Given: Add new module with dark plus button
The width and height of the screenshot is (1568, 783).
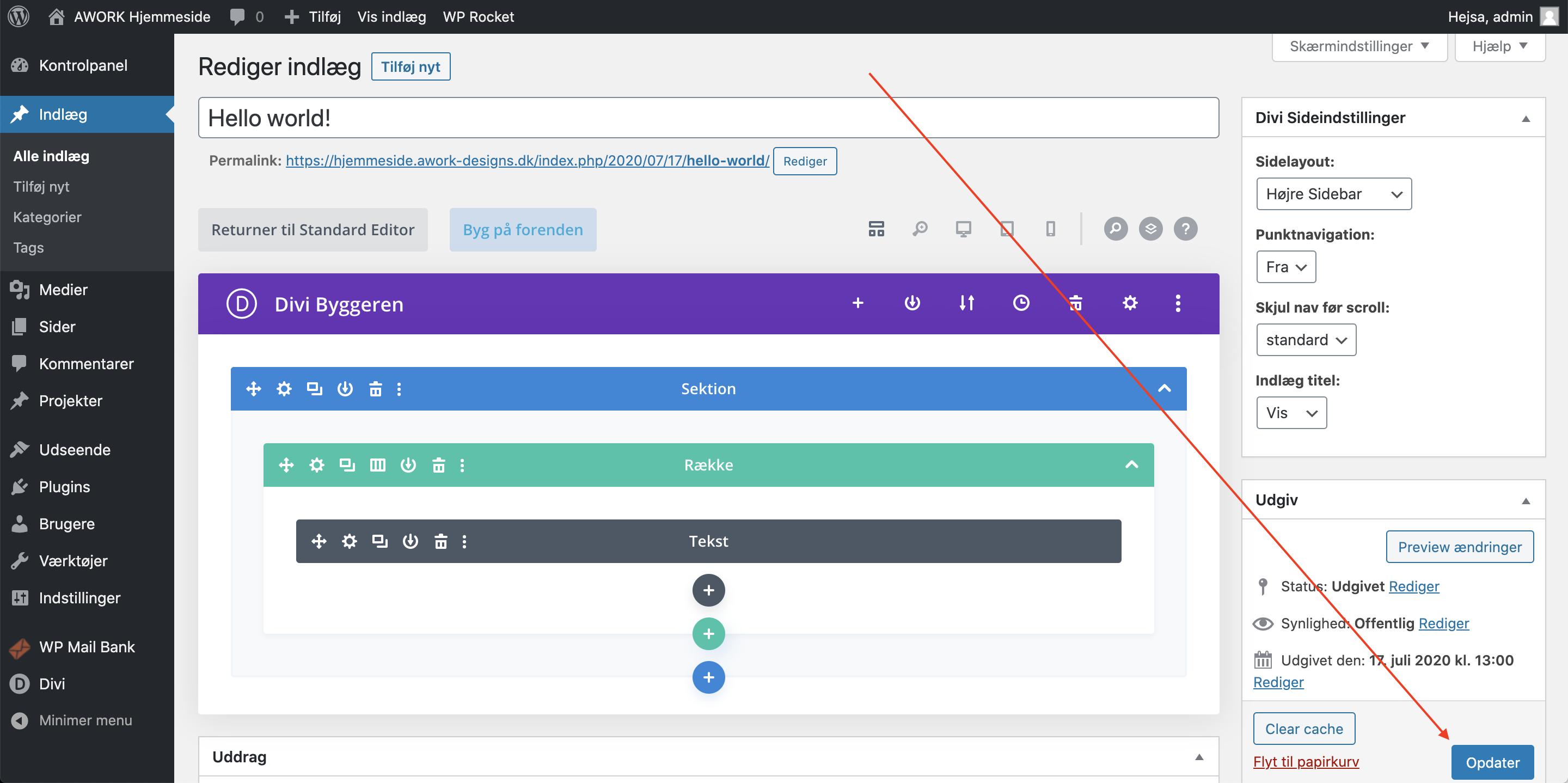Looking at the screenshot, I should [708, 590].
